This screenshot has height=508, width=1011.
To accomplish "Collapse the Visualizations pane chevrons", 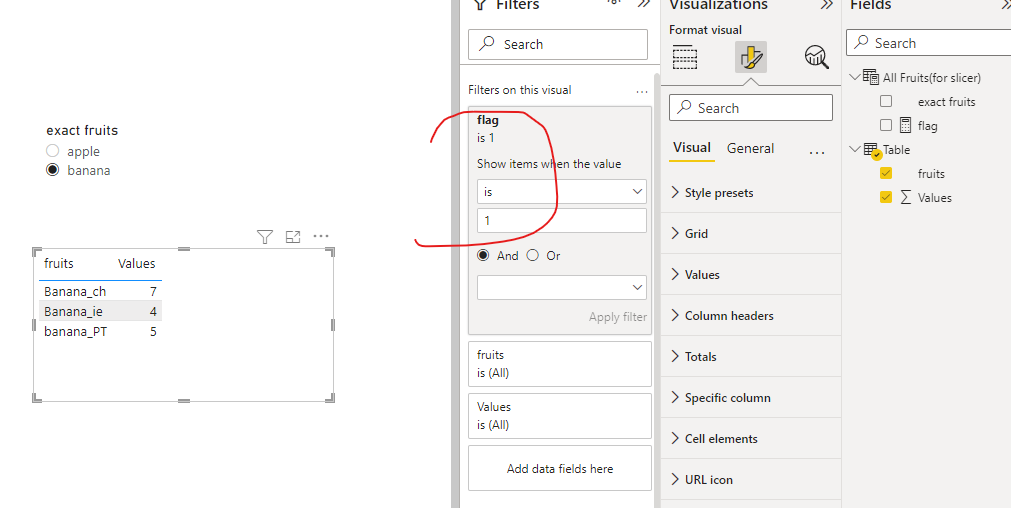I will (x=827, y=5).
